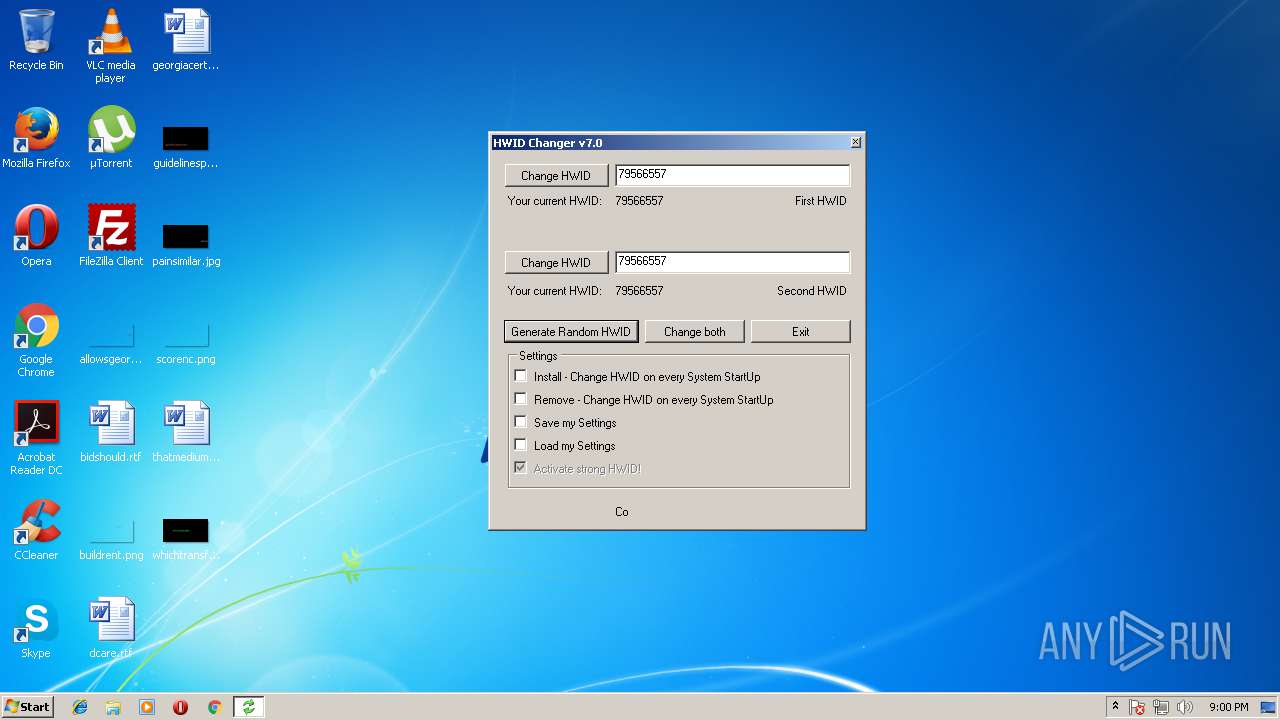The height and width of the screenshot is (720, 1280).
Task: Click the network tray icon
Action: pos(1161,707)
